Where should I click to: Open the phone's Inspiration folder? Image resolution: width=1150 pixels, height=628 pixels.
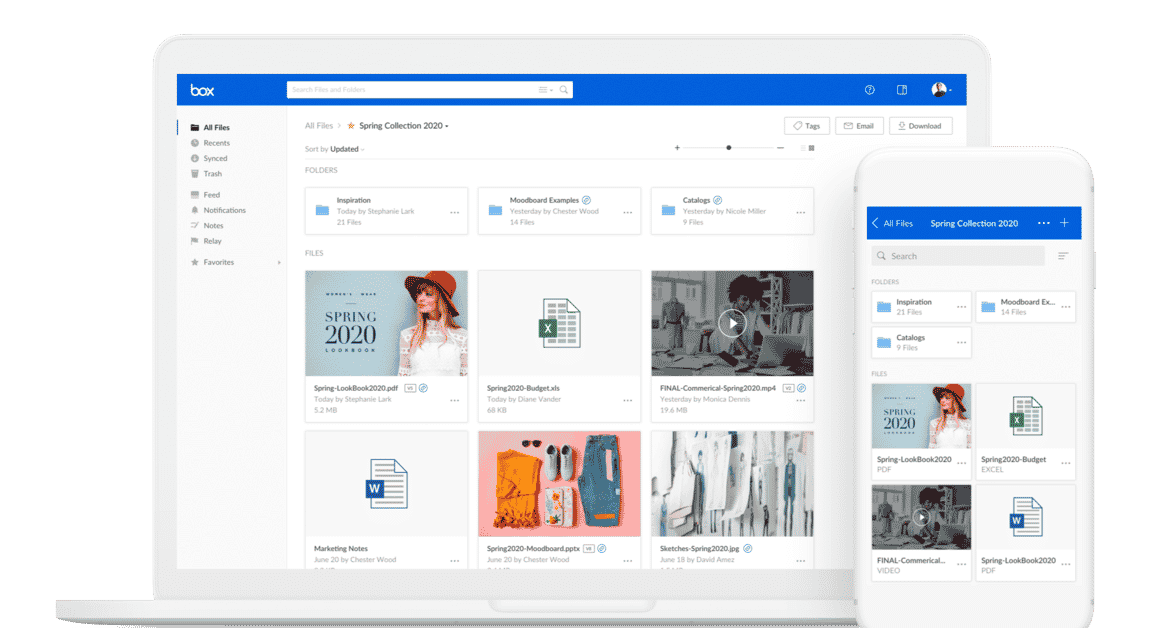click(921, 307)
